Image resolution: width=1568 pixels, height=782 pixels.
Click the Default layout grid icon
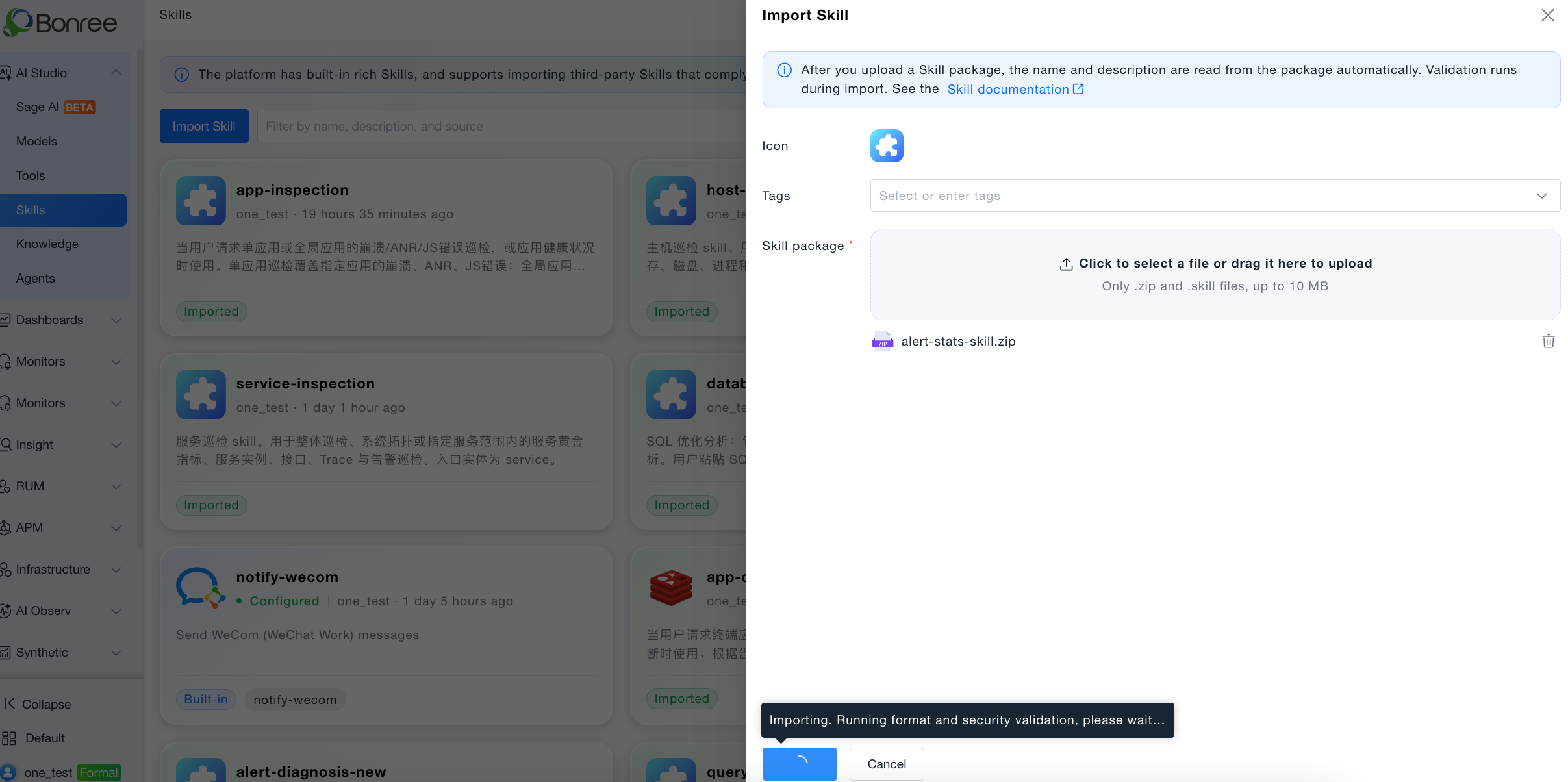click(9, 738)
